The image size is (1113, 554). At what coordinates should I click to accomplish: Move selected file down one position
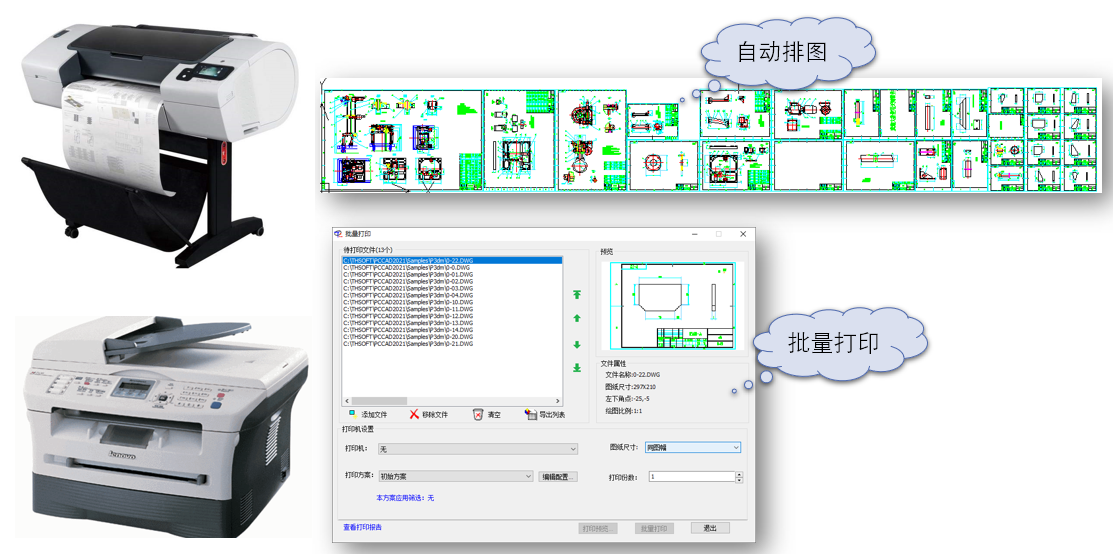(577, 344)
